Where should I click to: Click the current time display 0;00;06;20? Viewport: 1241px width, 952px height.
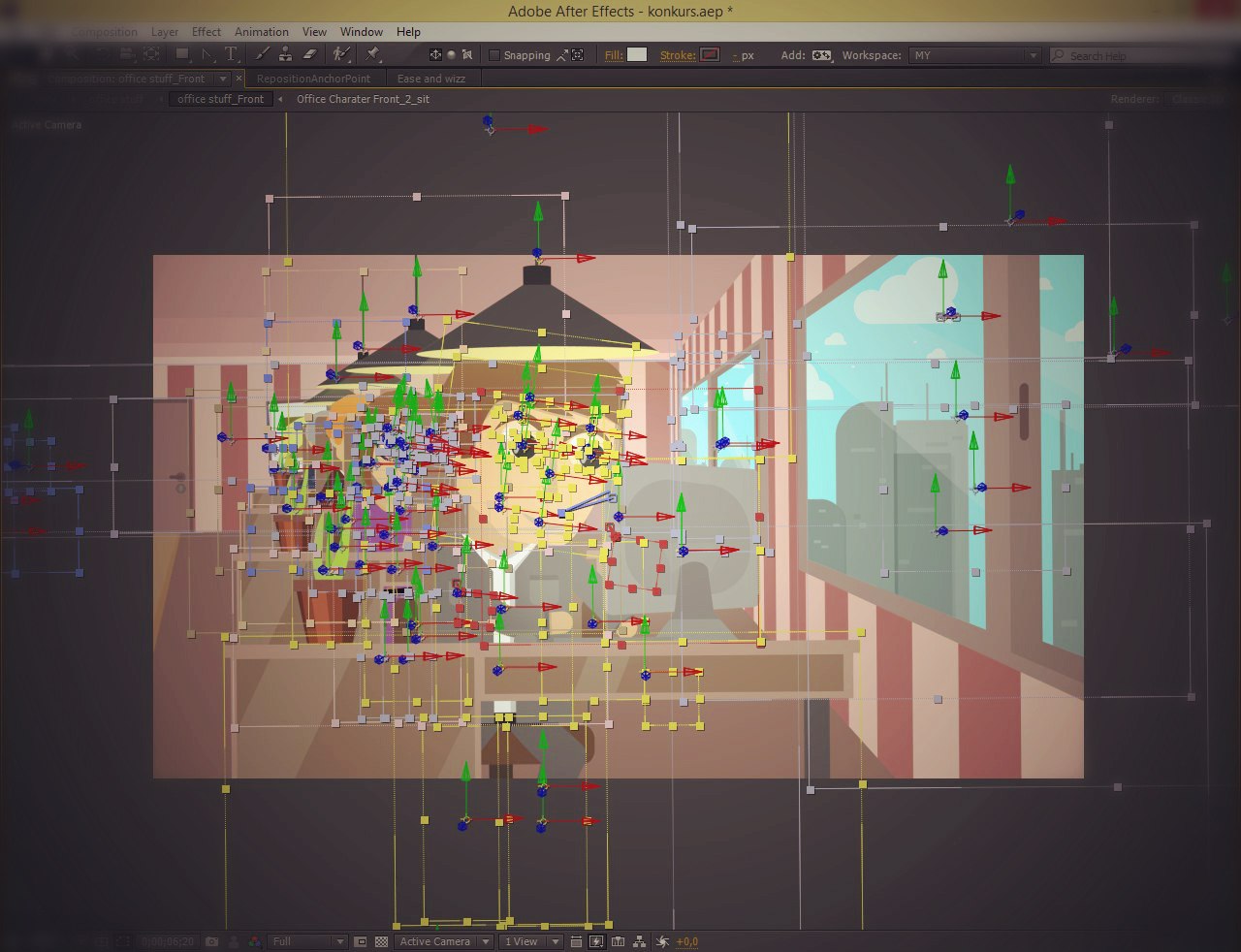[168, 941]
